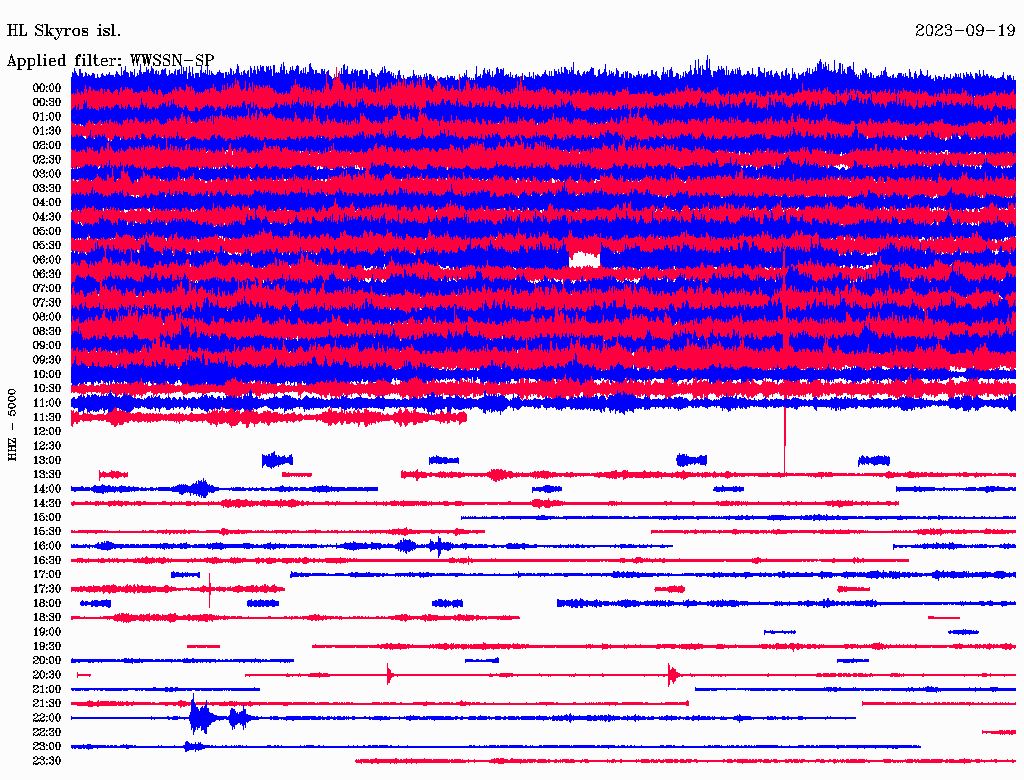Select the 02:00 time label
This screenshot has height=780, width=1024.
(47, 145)
